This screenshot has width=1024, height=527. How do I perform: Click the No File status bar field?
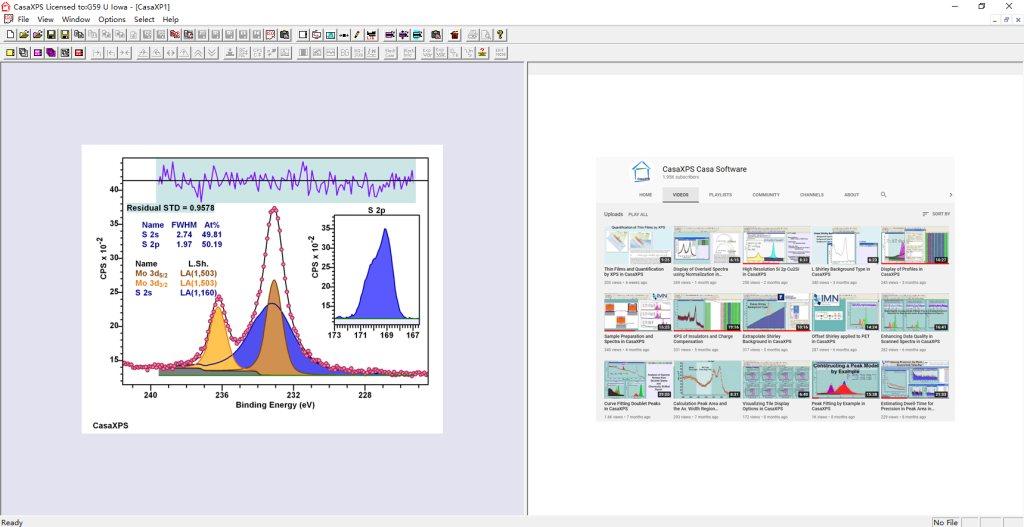tap(946, 522)
